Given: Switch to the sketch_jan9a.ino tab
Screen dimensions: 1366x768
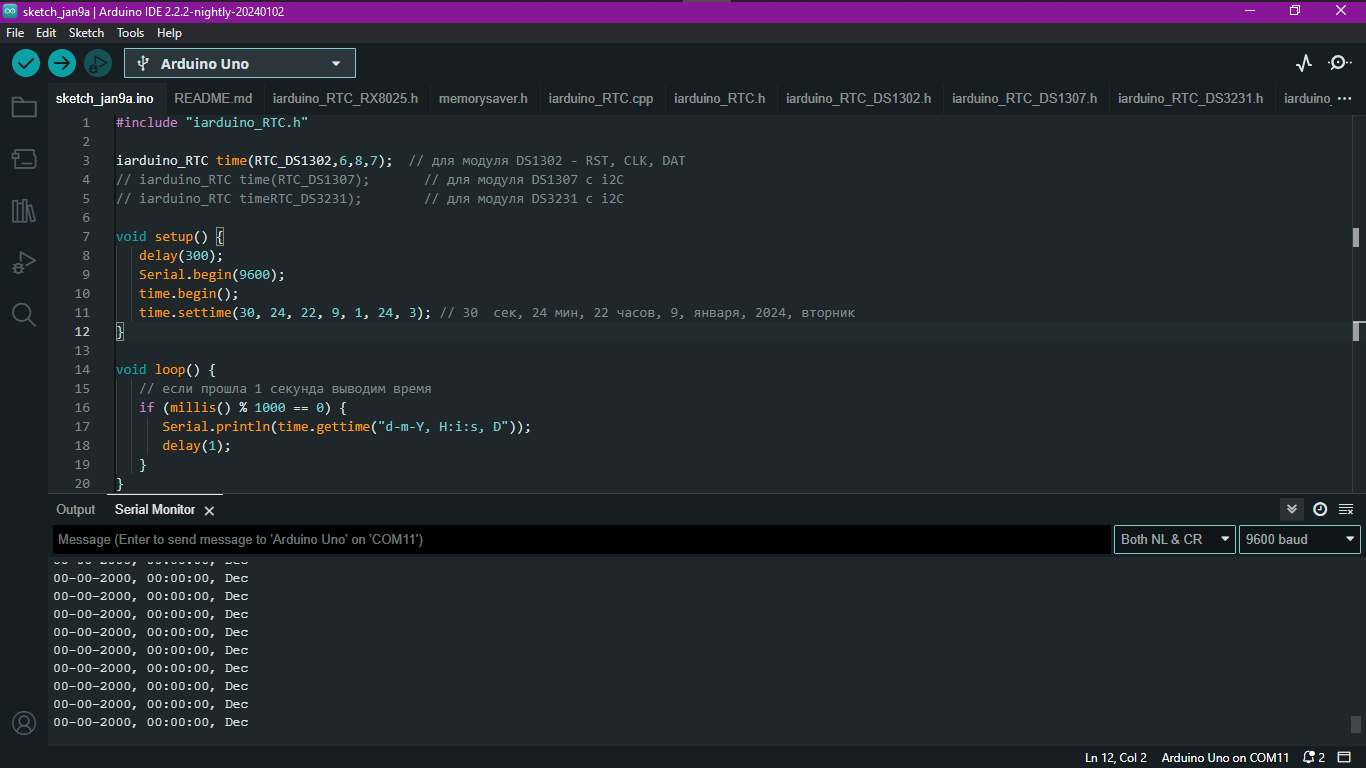Looking at the screenshot, I should coord(105,98).
